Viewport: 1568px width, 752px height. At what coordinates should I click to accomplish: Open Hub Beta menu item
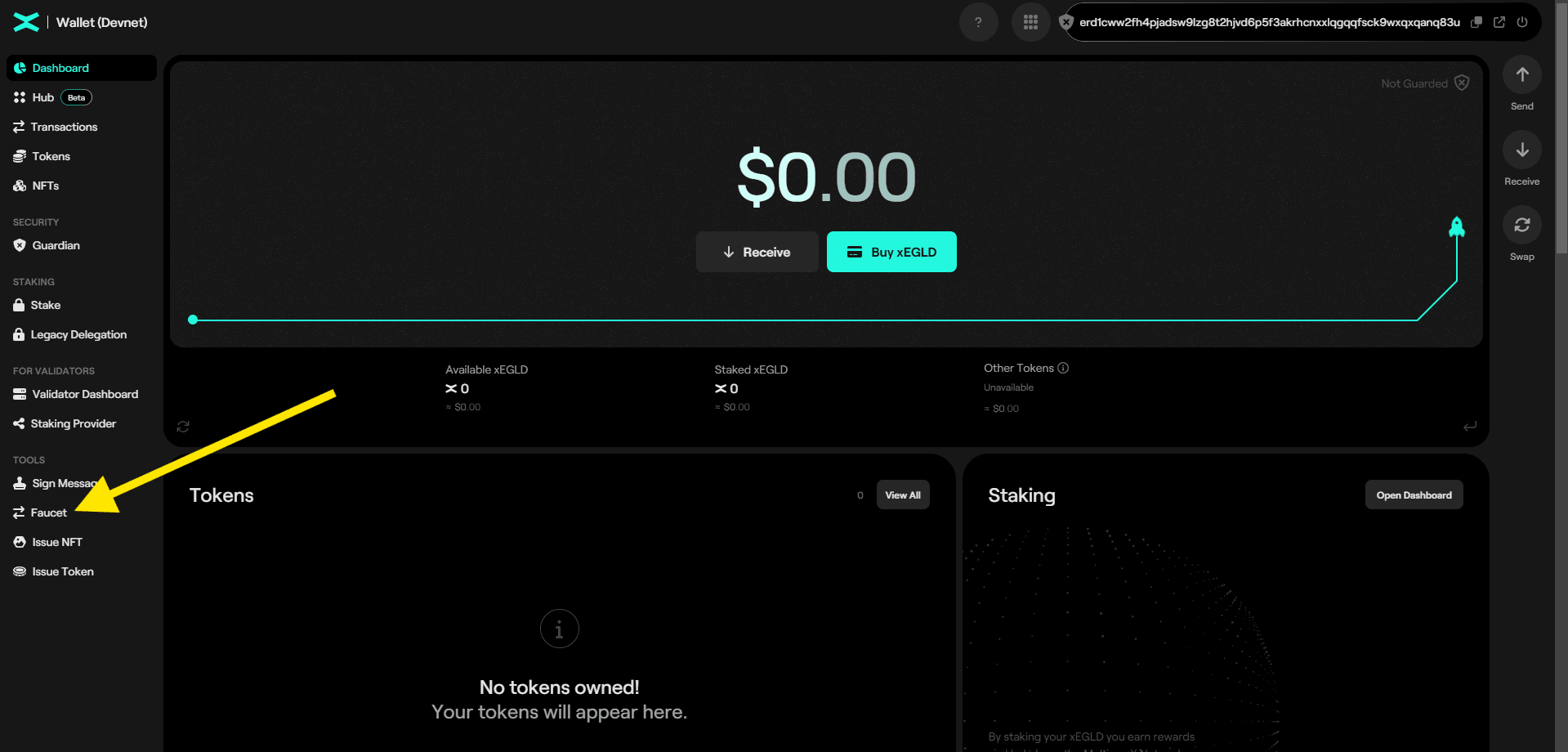tap(82, 97)
